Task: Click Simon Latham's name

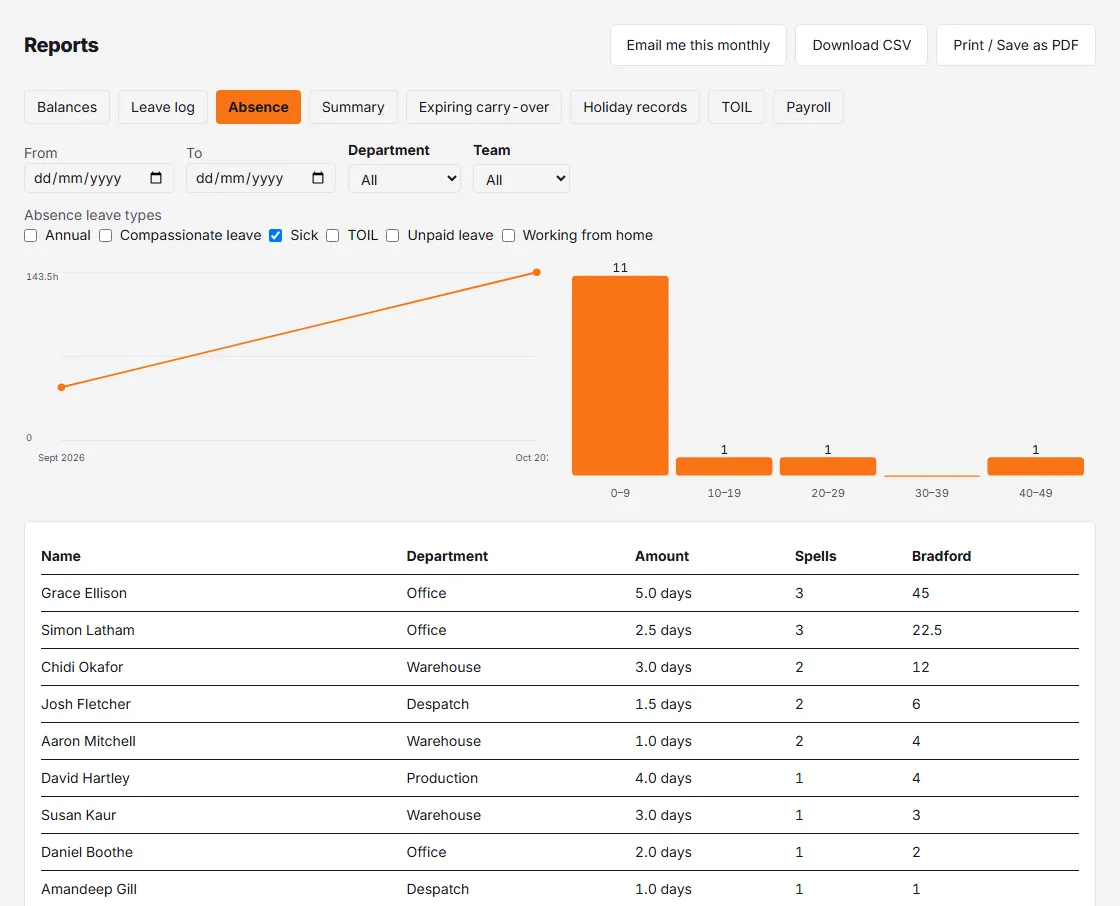Action: (x=88, y=630)
